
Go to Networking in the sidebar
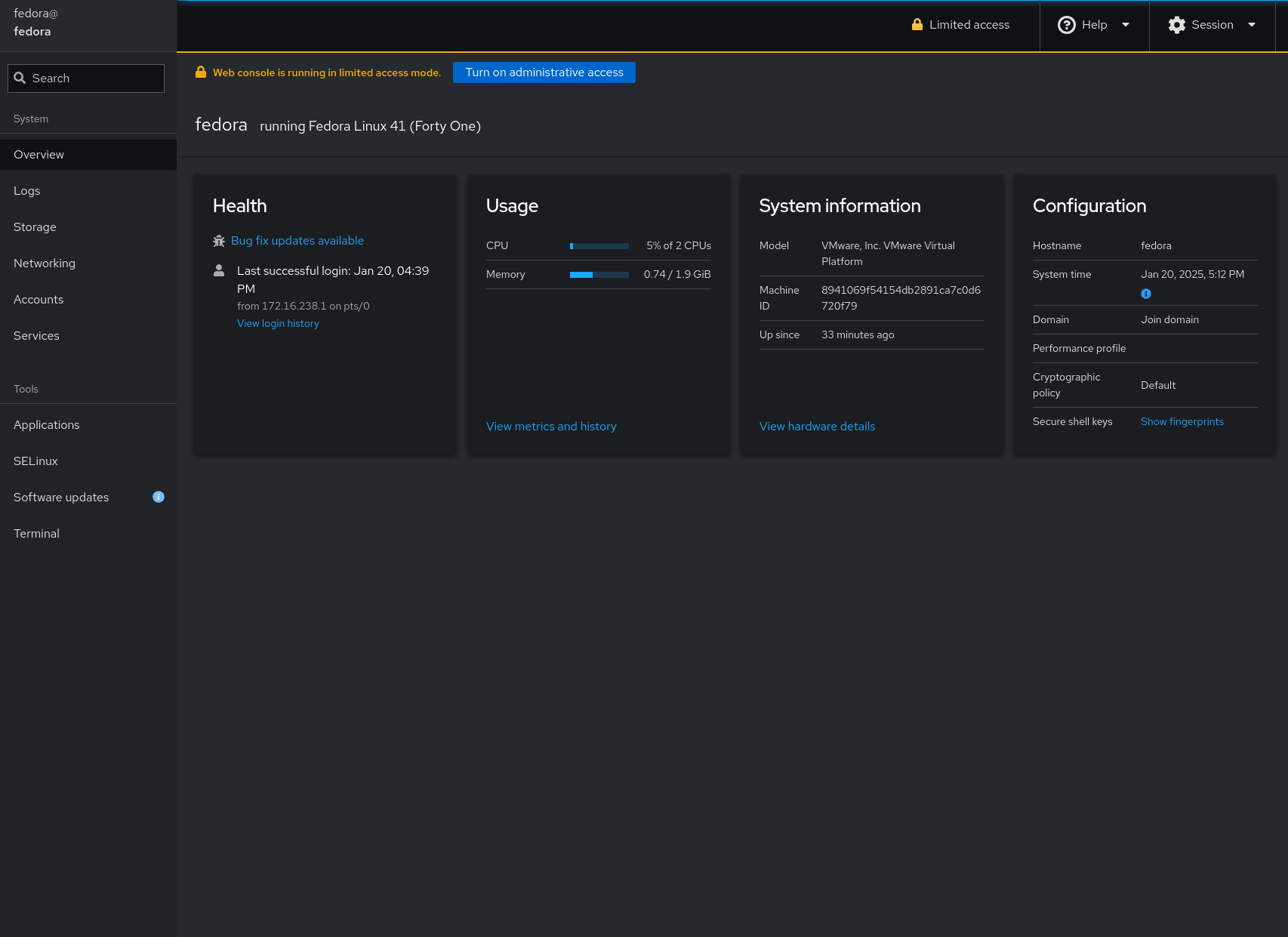[45, 264]
